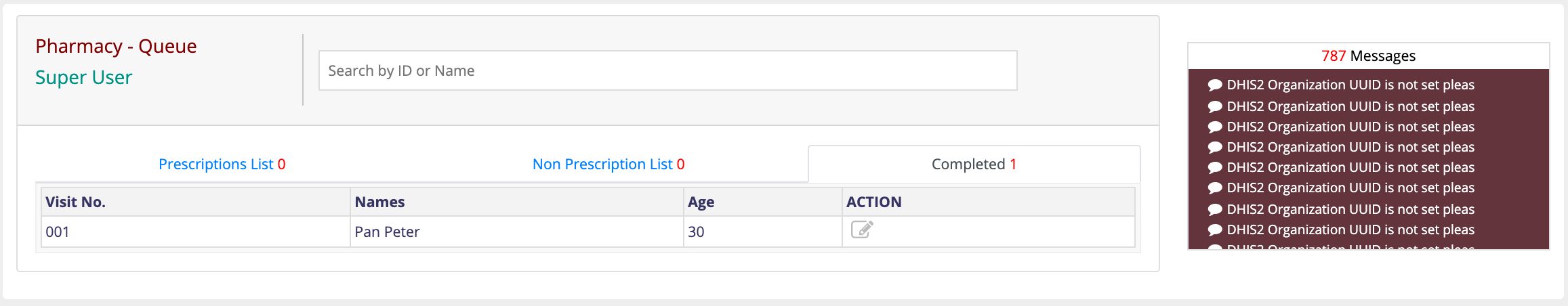The height and width of the screenshot is (306, 1568).
Task: Click the second message's speech bubble icon
Action: 1215,107
